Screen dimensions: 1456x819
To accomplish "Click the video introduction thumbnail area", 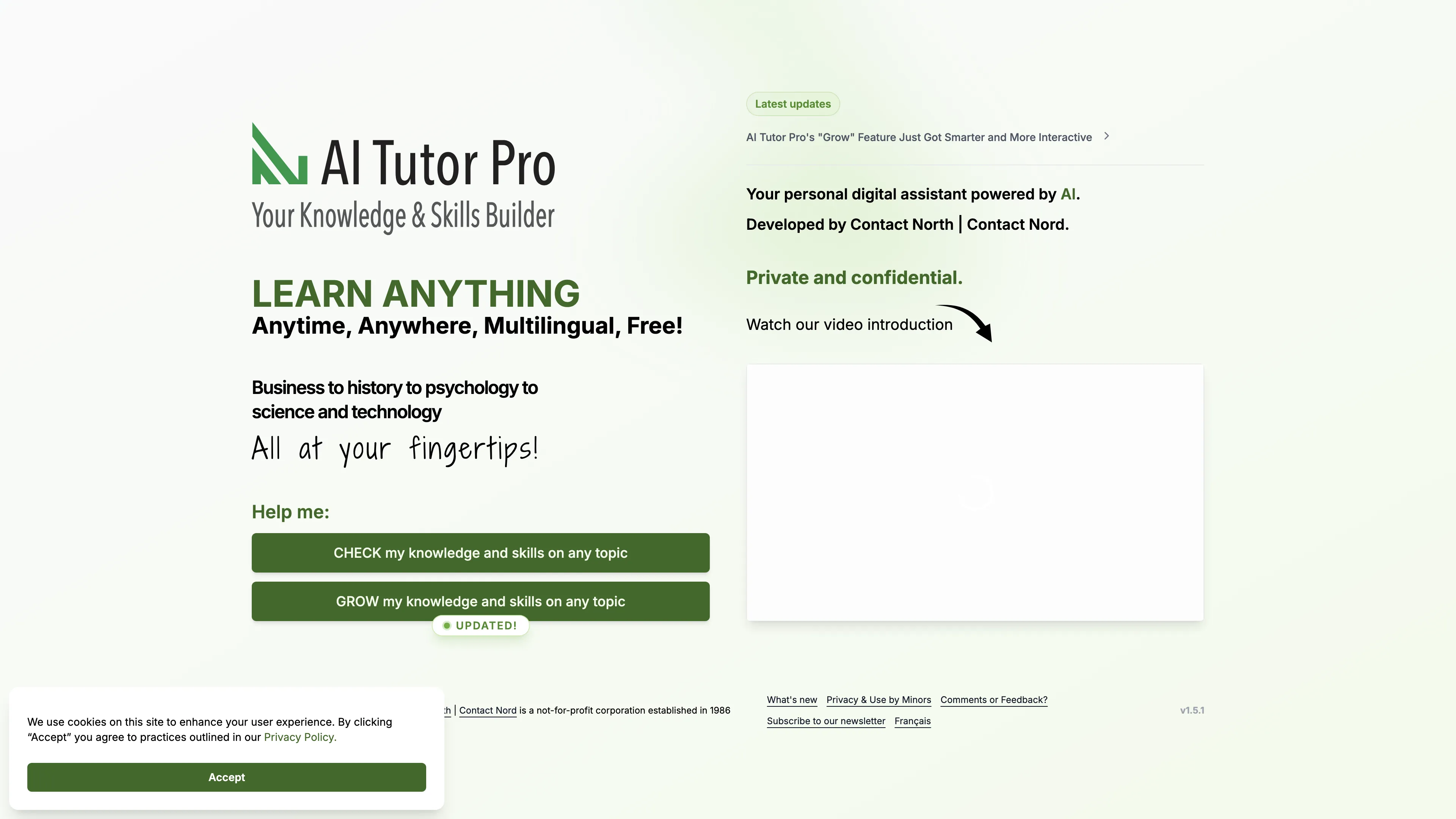I will pos(975,492).
